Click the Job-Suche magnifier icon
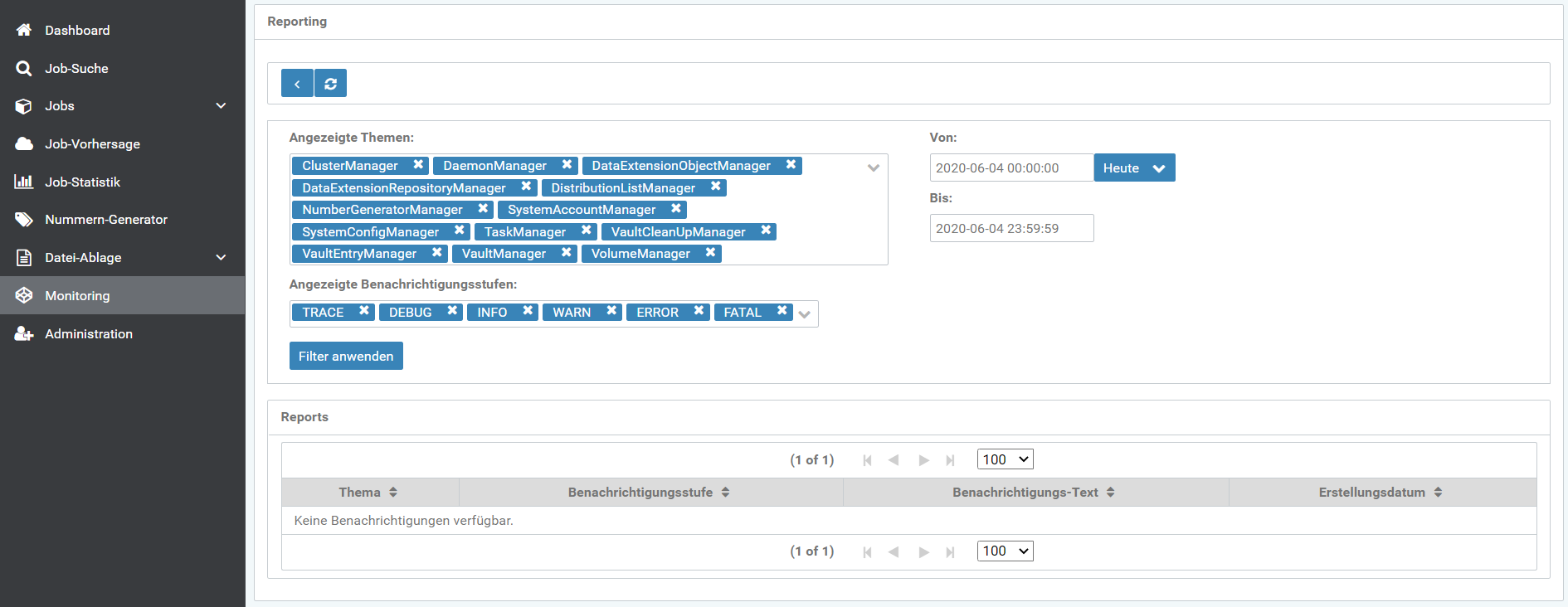Image resolution: width=1568 pixels, height=607 pixels. click(24, 69)
